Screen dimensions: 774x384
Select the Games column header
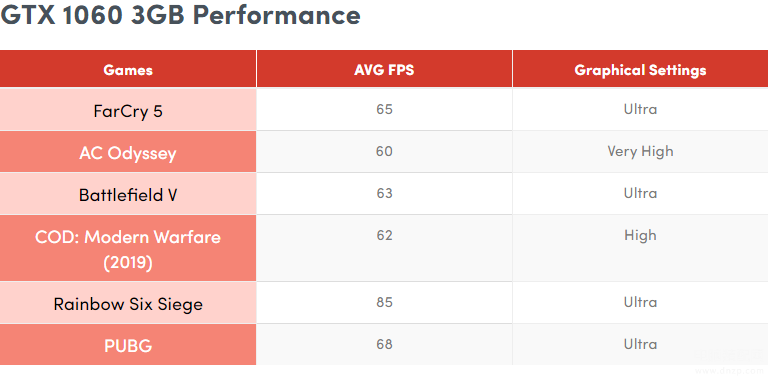tap(128, 69)
